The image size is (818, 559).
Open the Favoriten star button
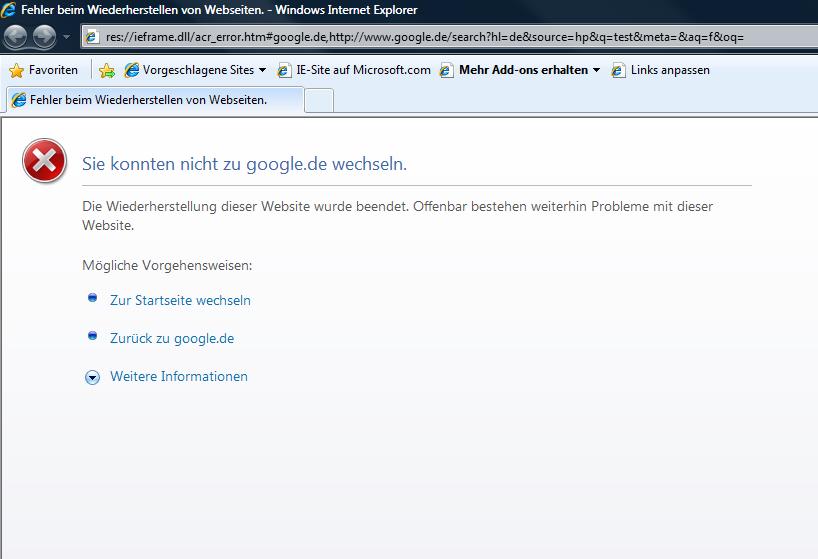43,70
